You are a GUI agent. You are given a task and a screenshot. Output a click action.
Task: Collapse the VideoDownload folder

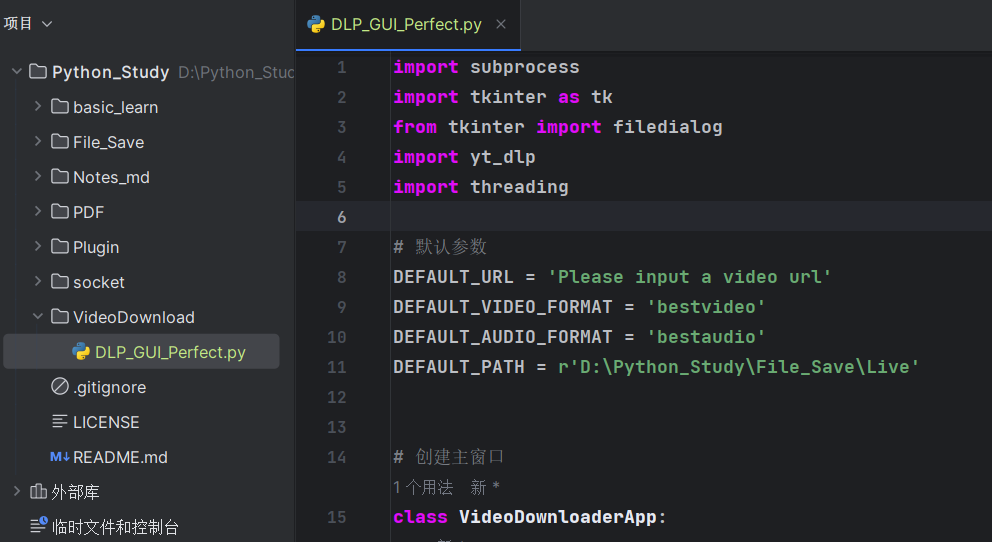tap(38, 316)
